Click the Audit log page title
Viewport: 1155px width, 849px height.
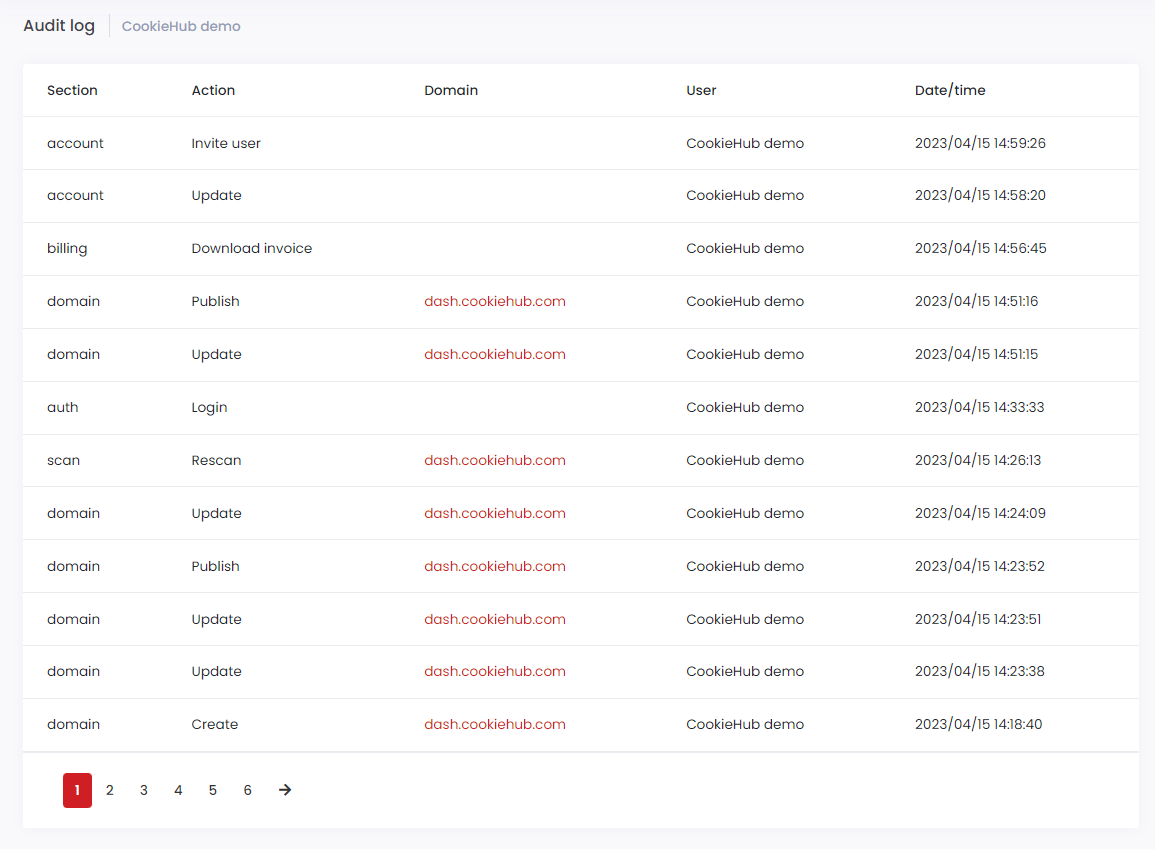click(59, 25)
